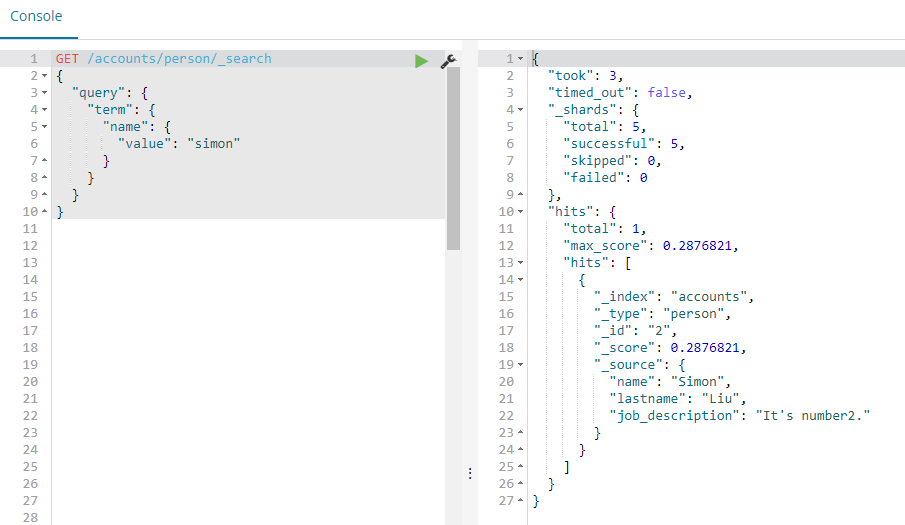905x525 pixels.
Task: Click "value" key in request body
Action: tap(144, 144)
